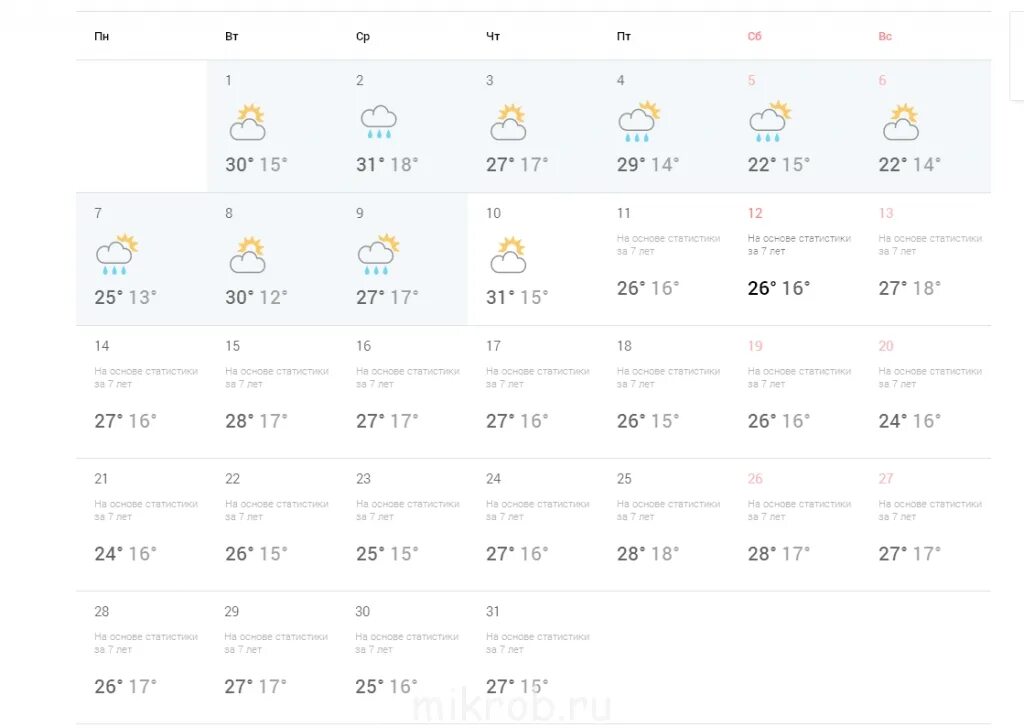Open day 28 with temperatures 26° 17°

pos(142,657)
